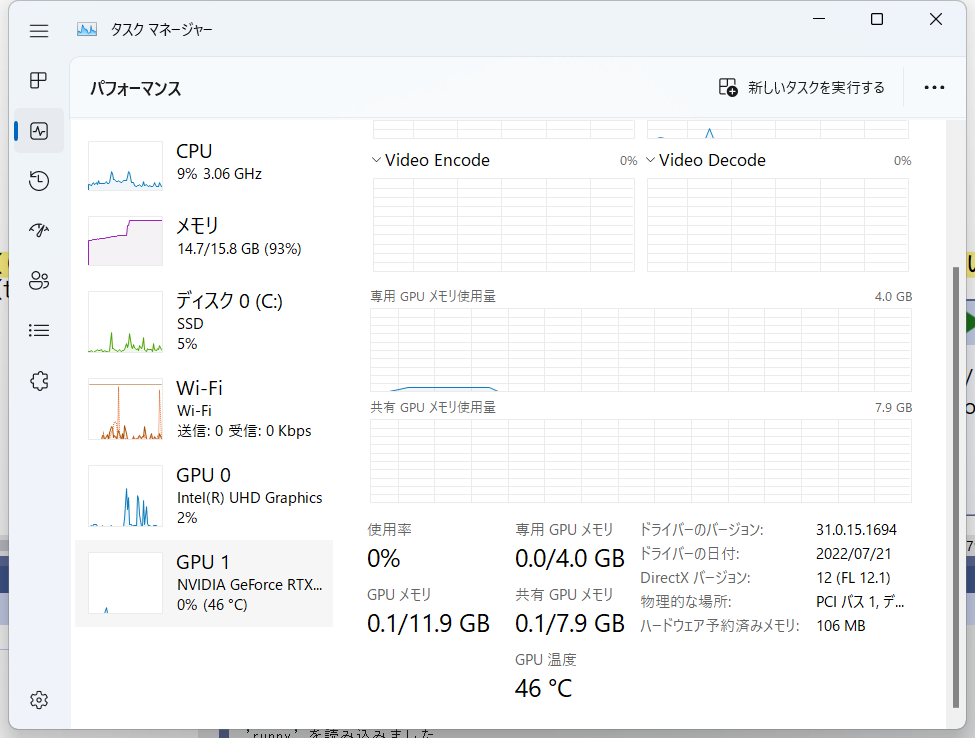
Task: Click the Video Encode graph area
Action: [504, 225]
